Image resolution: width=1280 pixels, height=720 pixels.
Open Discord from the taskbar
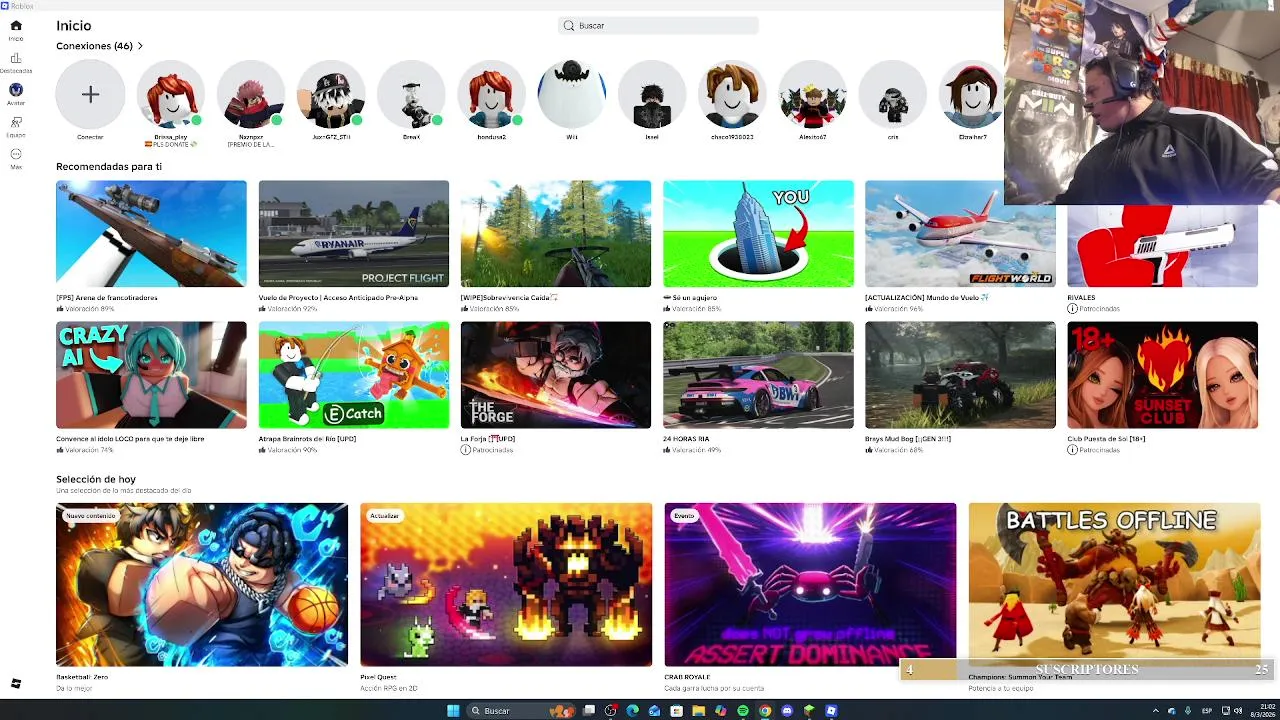coord(787,711)
